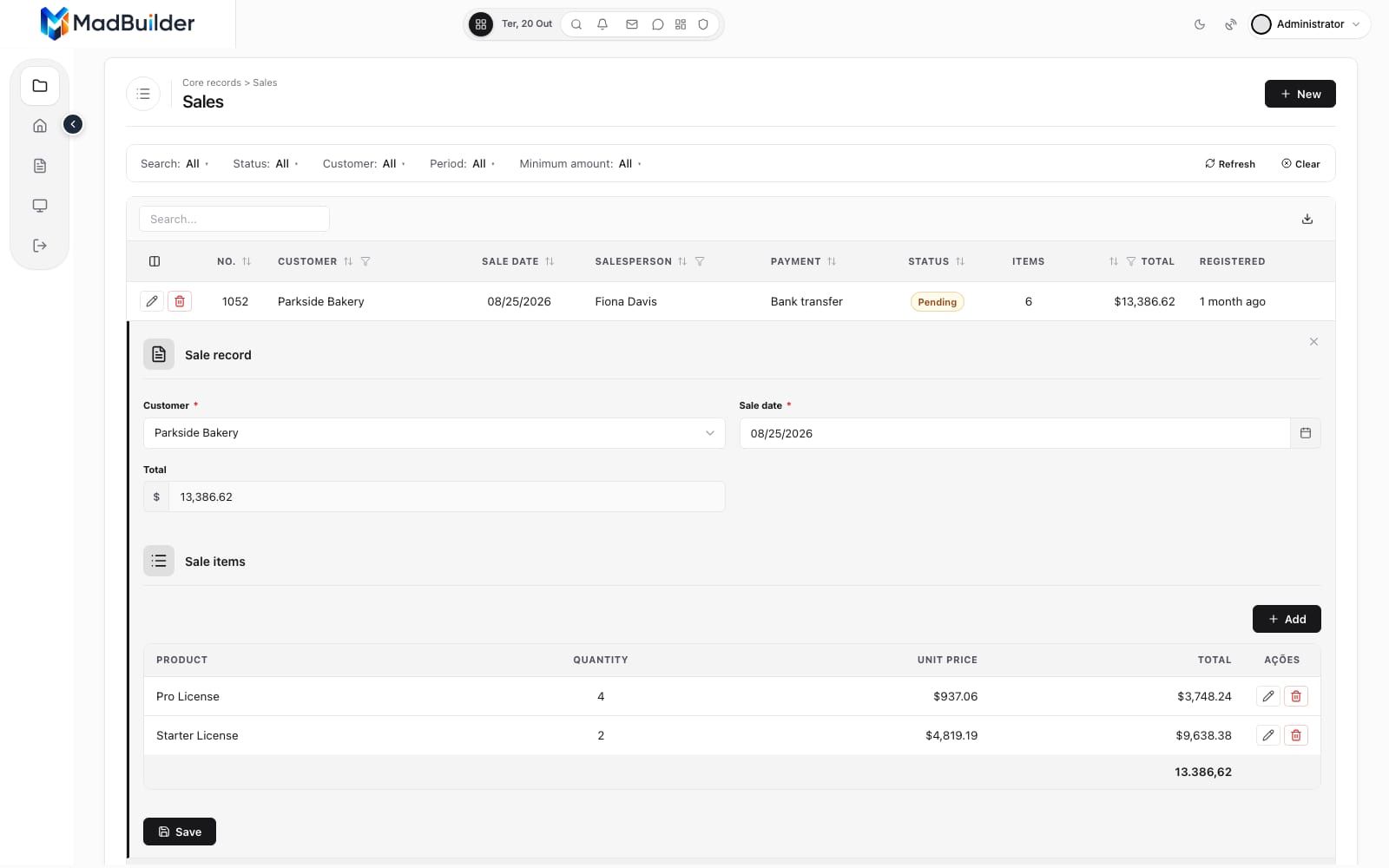This screenshot has width=1389, height=868.
Task: Add a new sale item
Action: (x=1287, y=619)
